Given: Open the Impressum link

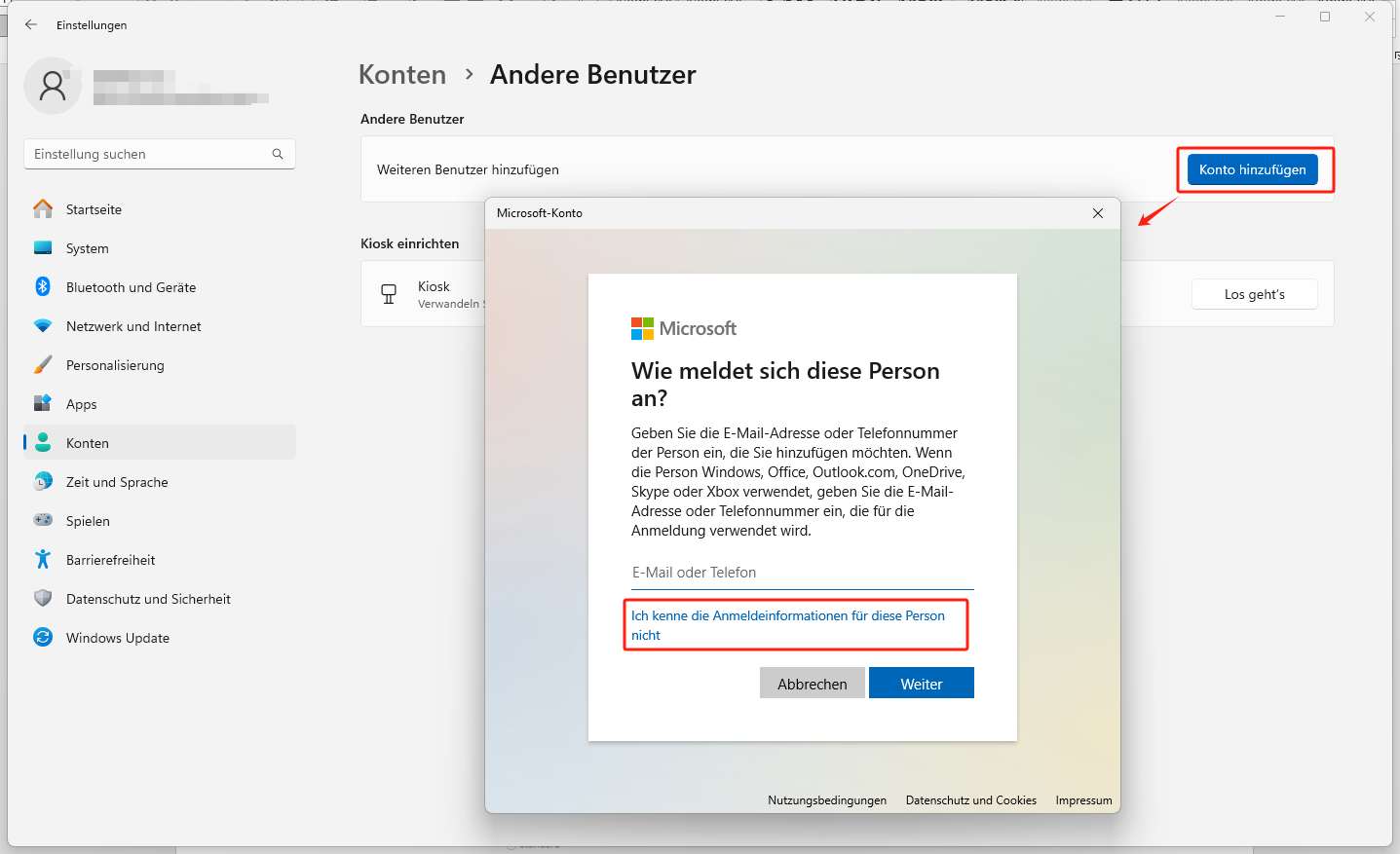Looking at the screenshot, I should pyautogui.click(x=1083, y=800).
